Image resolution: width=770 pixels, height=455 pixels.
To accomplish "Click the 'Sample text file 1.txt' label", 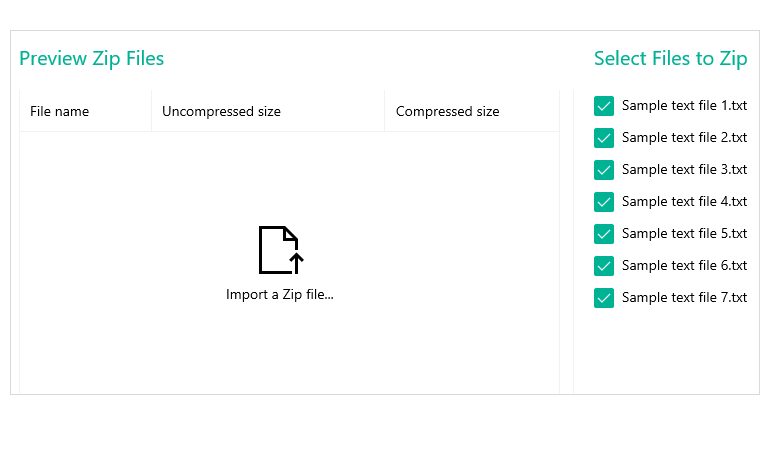I will tap(684, 106).
